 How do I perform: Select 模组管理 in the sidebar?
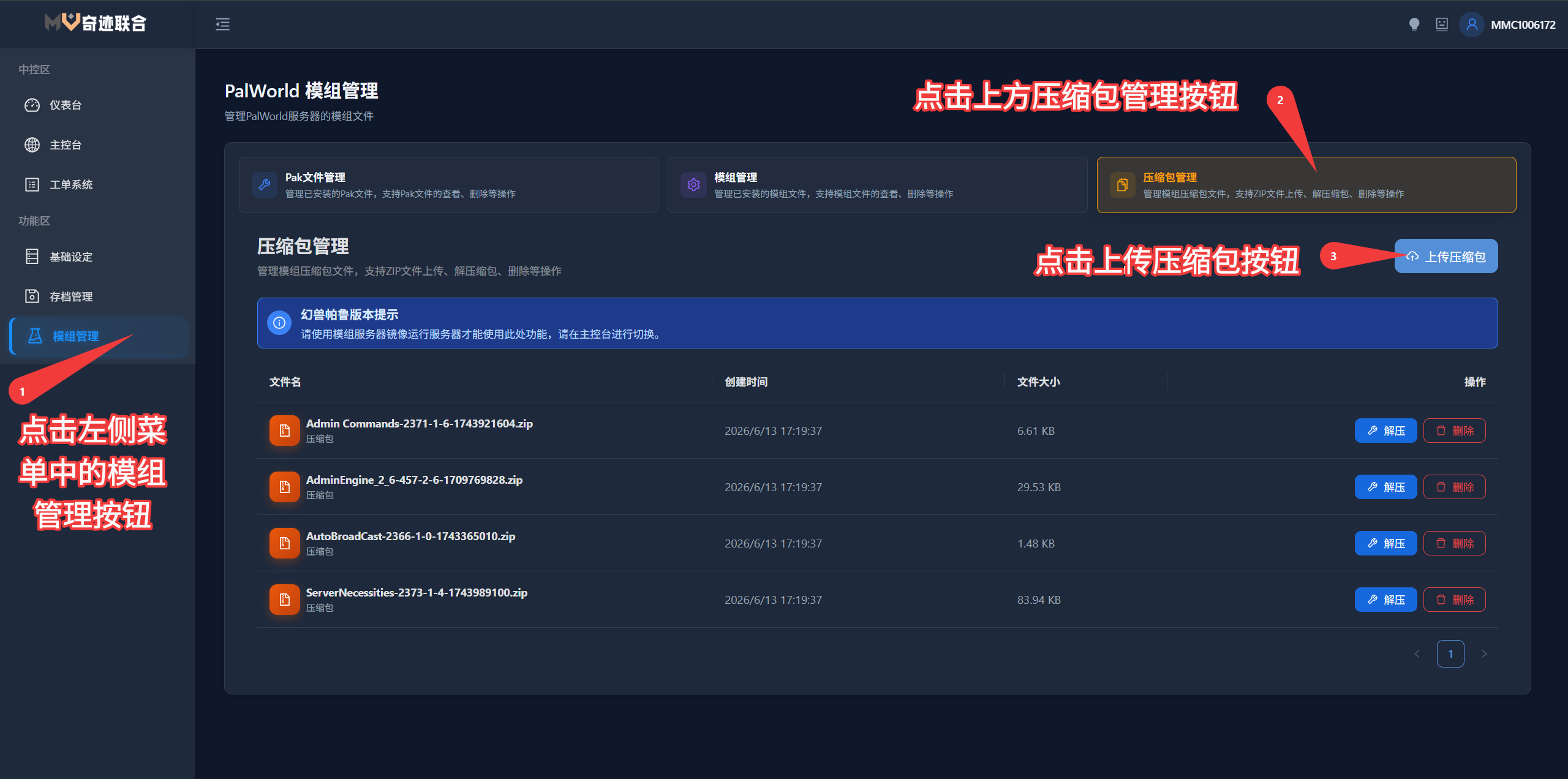click(98, 336)
